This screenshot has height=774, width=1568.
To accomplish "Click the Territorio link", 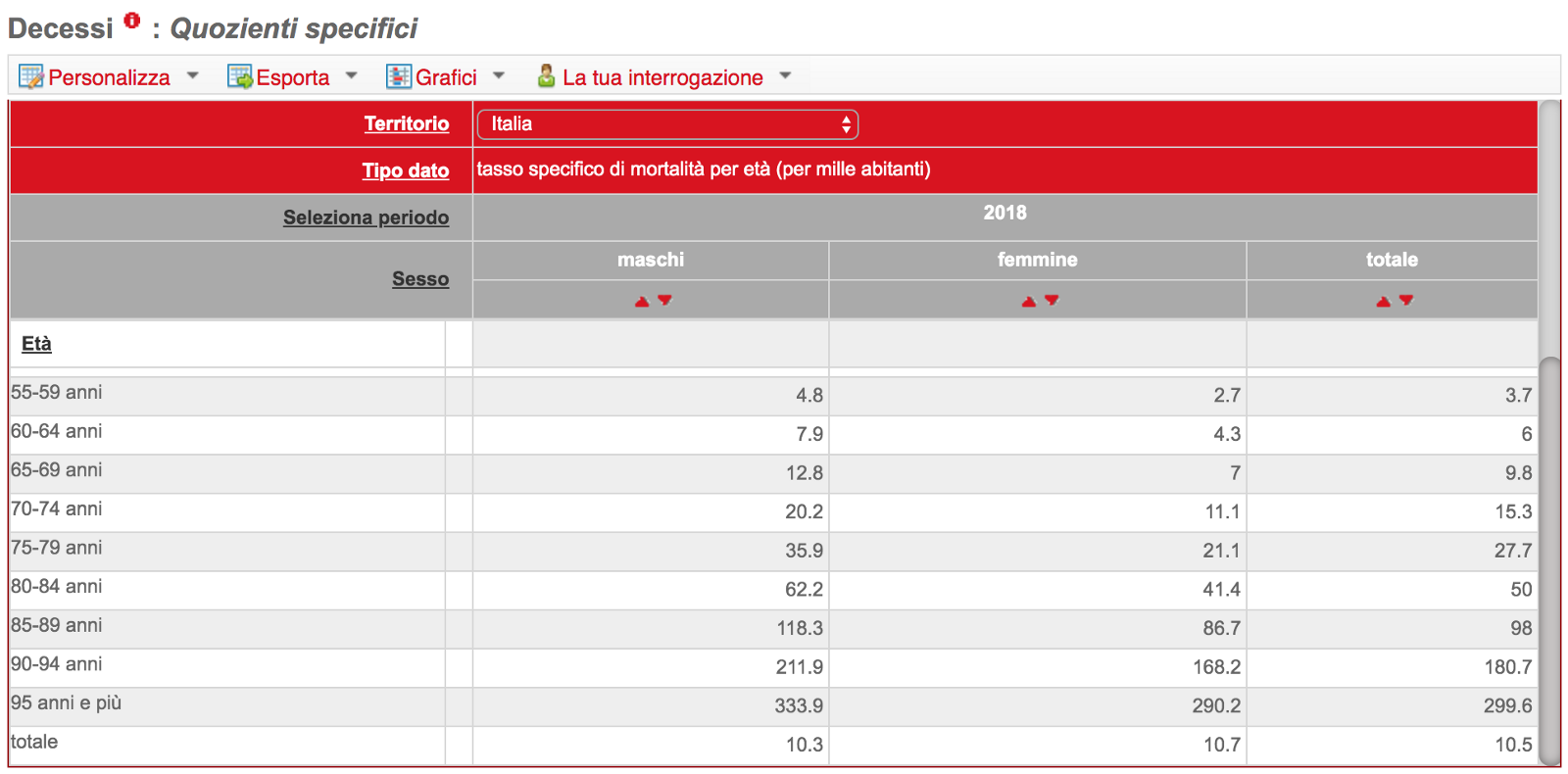I will (407, 123).
